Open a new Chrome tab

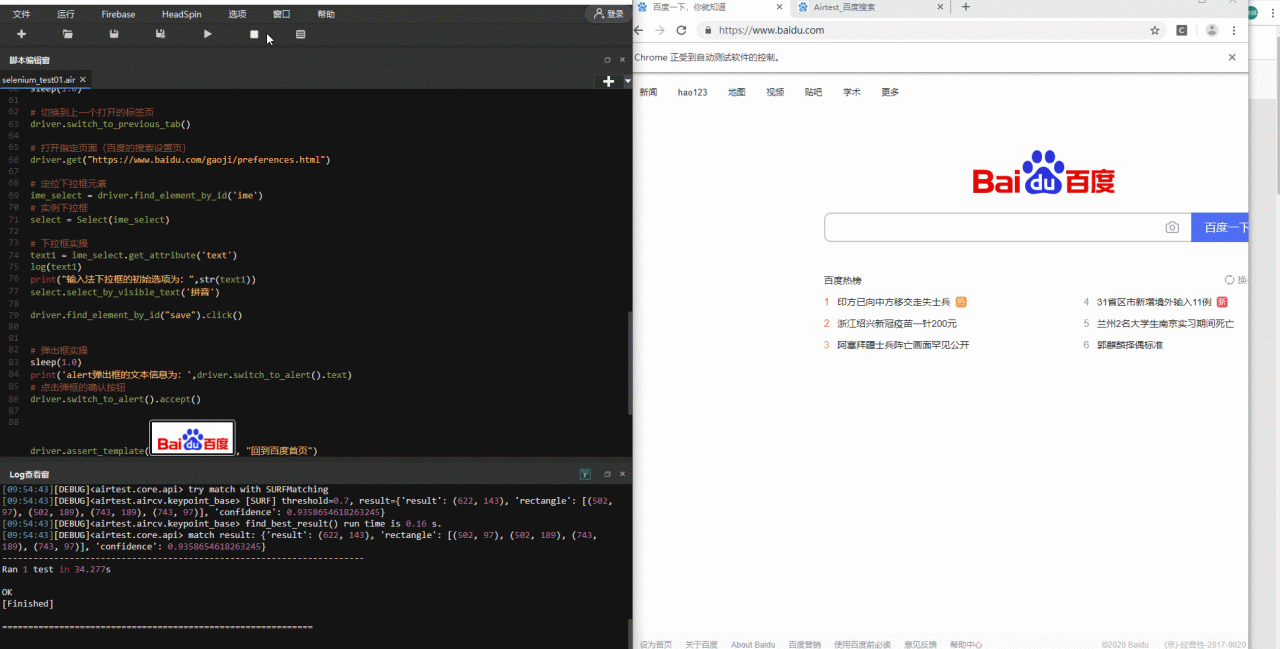pyautogui.click(x=965, y=7)
